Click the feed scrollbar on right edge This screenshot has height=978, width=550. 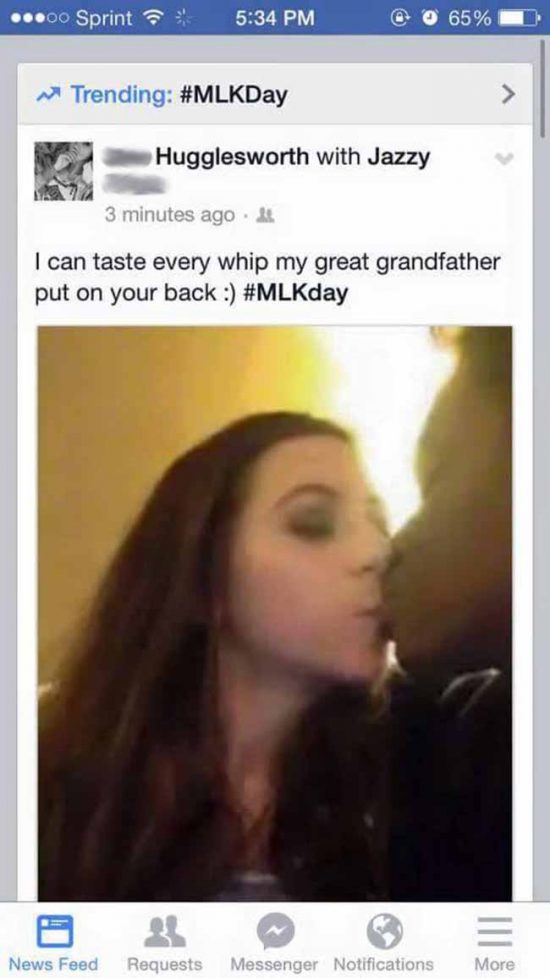[543, 87]
